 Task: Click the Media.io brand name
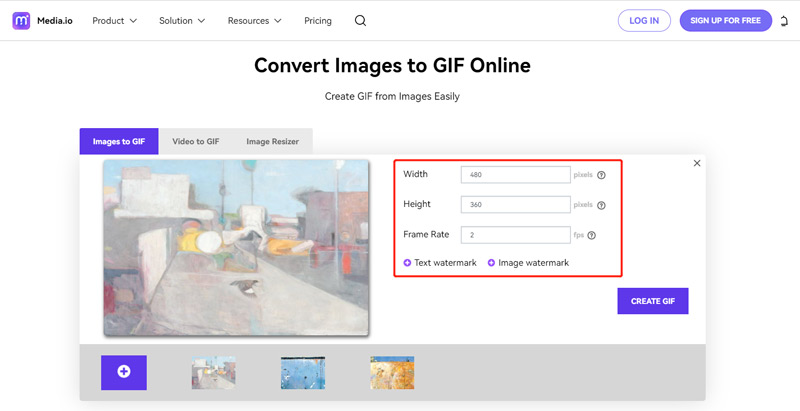[55, 21]
